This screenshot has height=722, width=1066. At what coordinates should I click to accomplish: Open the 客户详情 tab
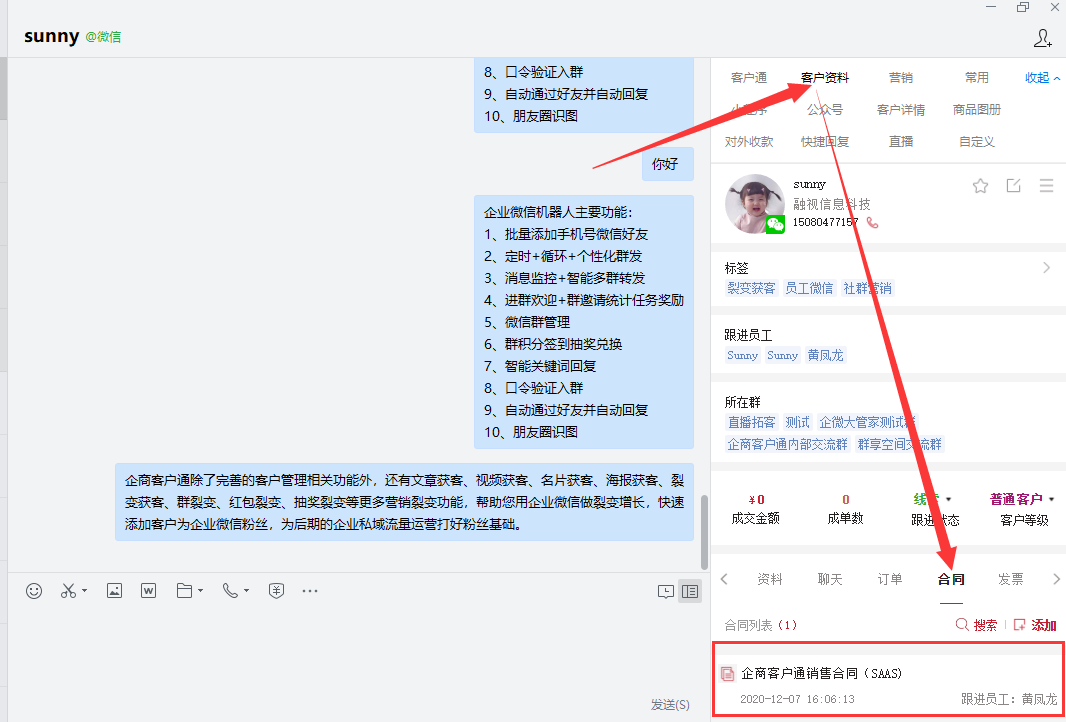(901, 109)
